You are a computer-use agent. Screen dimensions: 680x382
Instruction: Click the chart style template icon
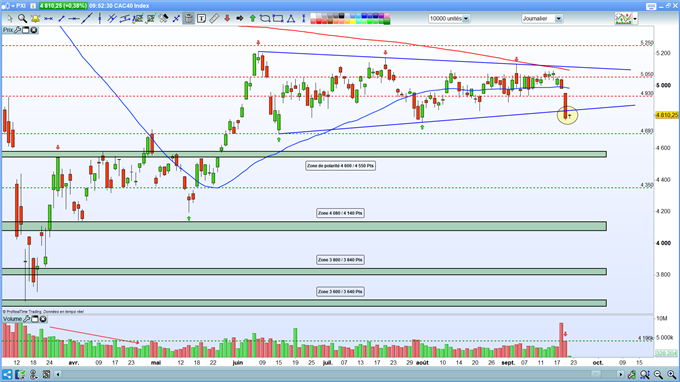[623, 19]
